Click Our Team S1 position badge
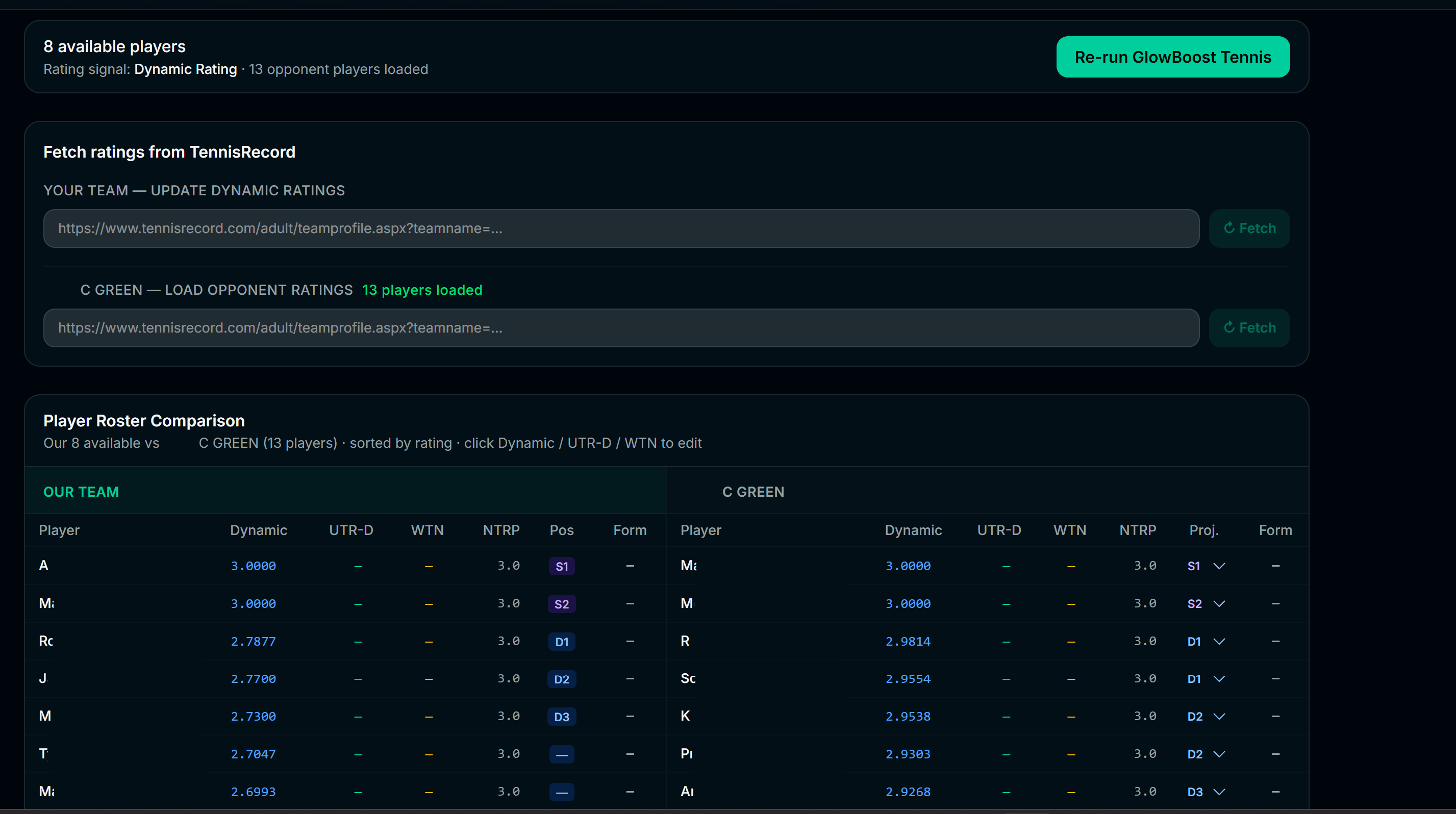The height and width of the screenshot is (814, 1456). [x=562, y=566]
